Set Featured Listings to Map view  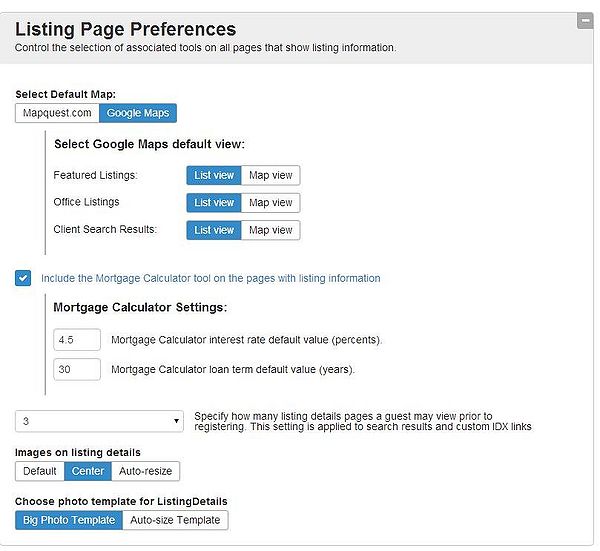coord(271,175)
